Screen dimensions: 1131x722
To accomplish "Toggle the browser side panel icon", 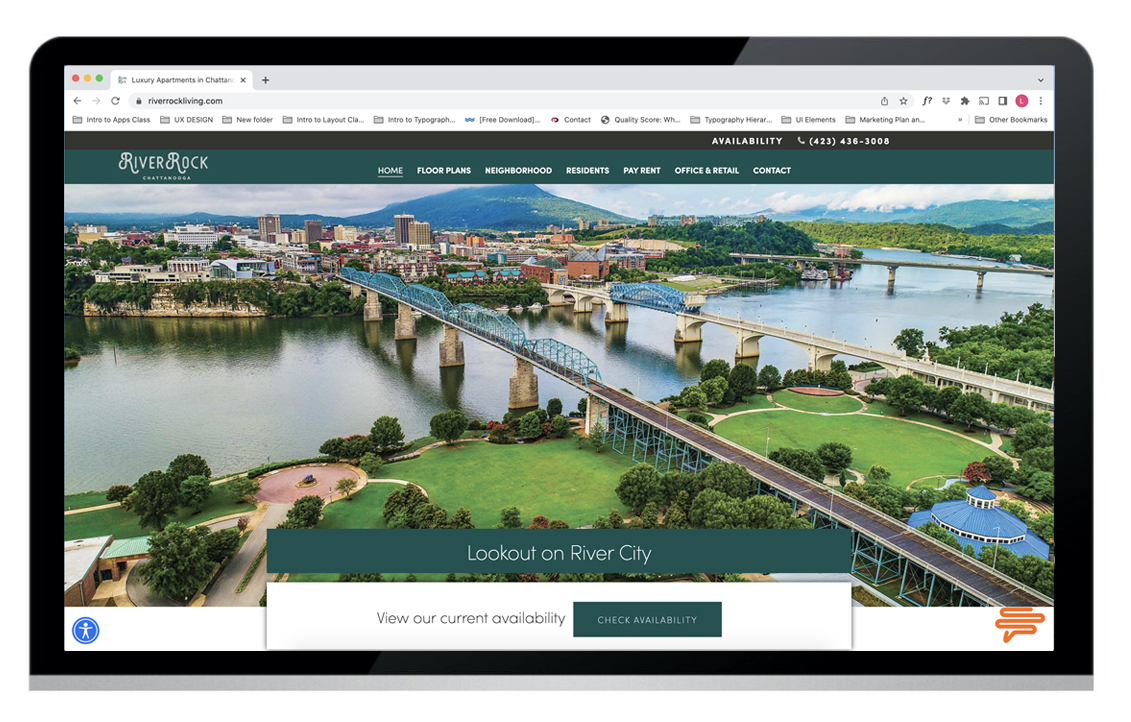I will (1003, 101).
